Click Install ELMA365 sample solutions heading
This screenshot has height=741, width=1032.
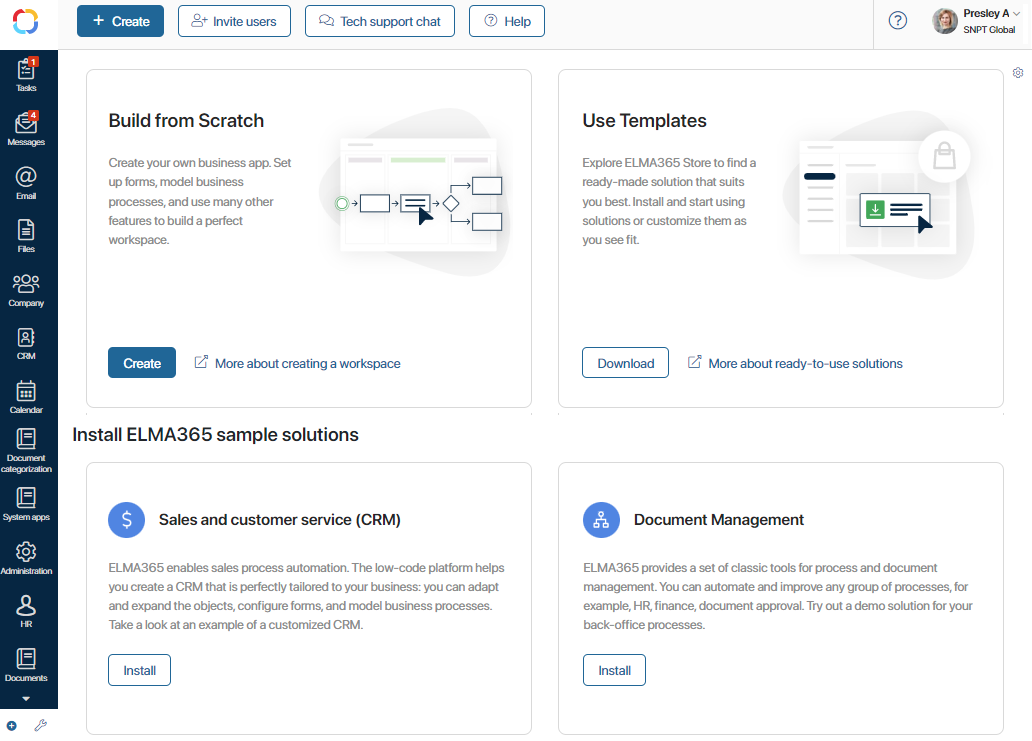[215, 435]
